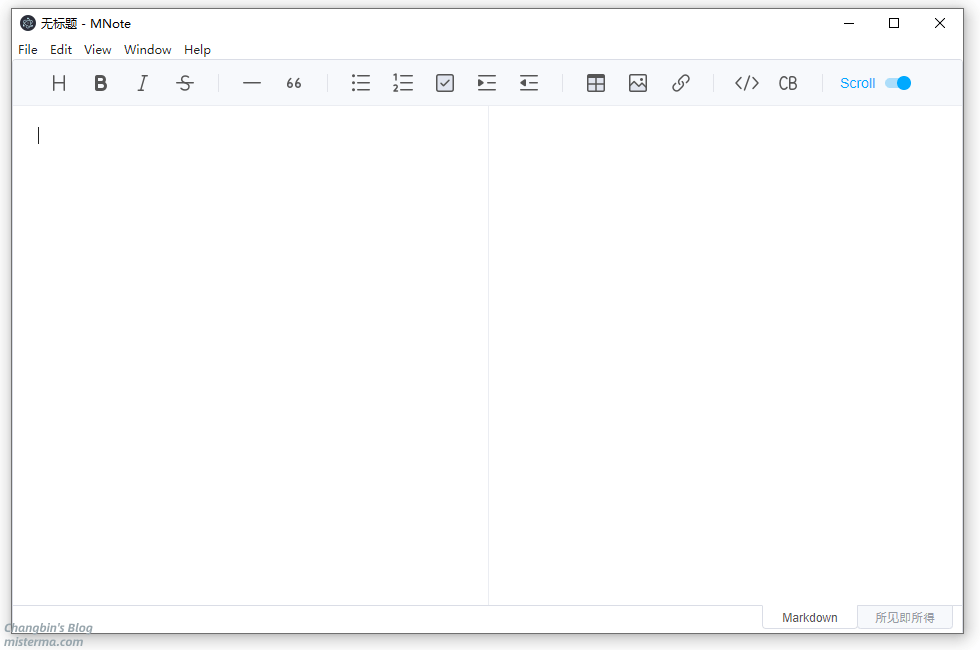Insert a table
This screenshot has width=980, height=650.
596,83
